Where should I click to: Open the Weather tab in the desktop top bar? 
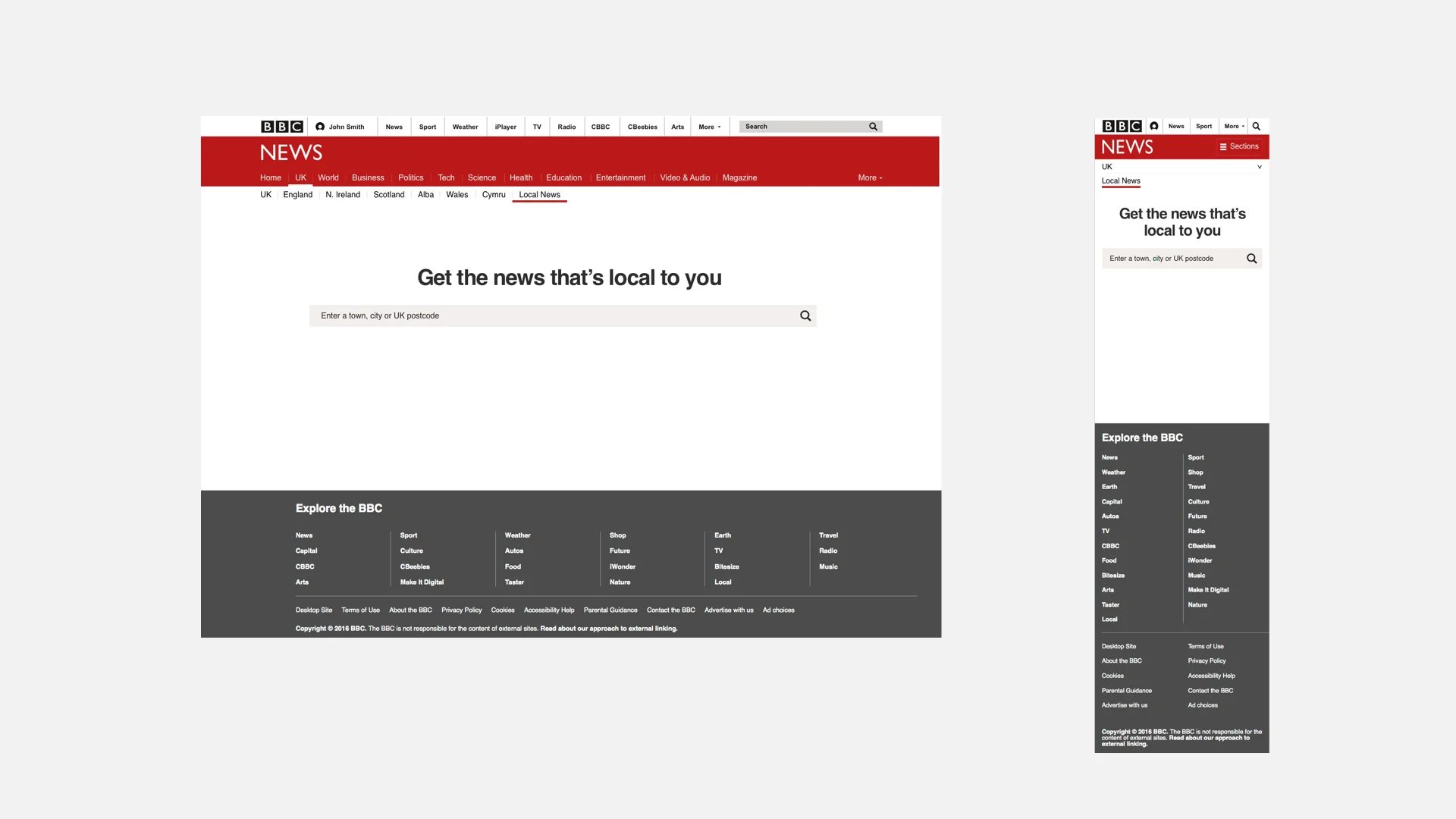tap(466, 127)
